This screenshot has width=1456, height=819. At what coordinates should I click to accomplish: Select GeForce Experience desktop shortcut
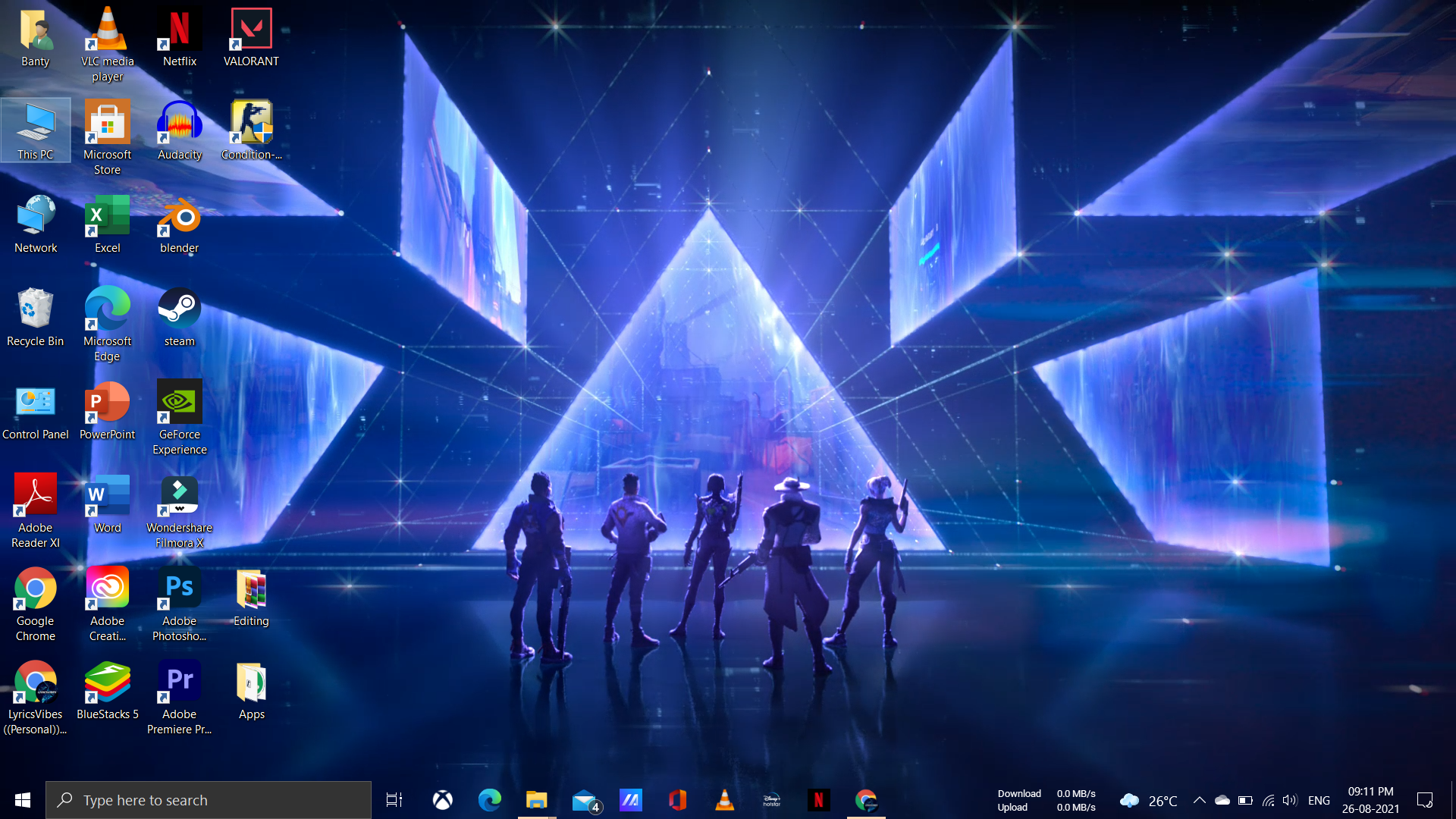(x=180, y=418)
